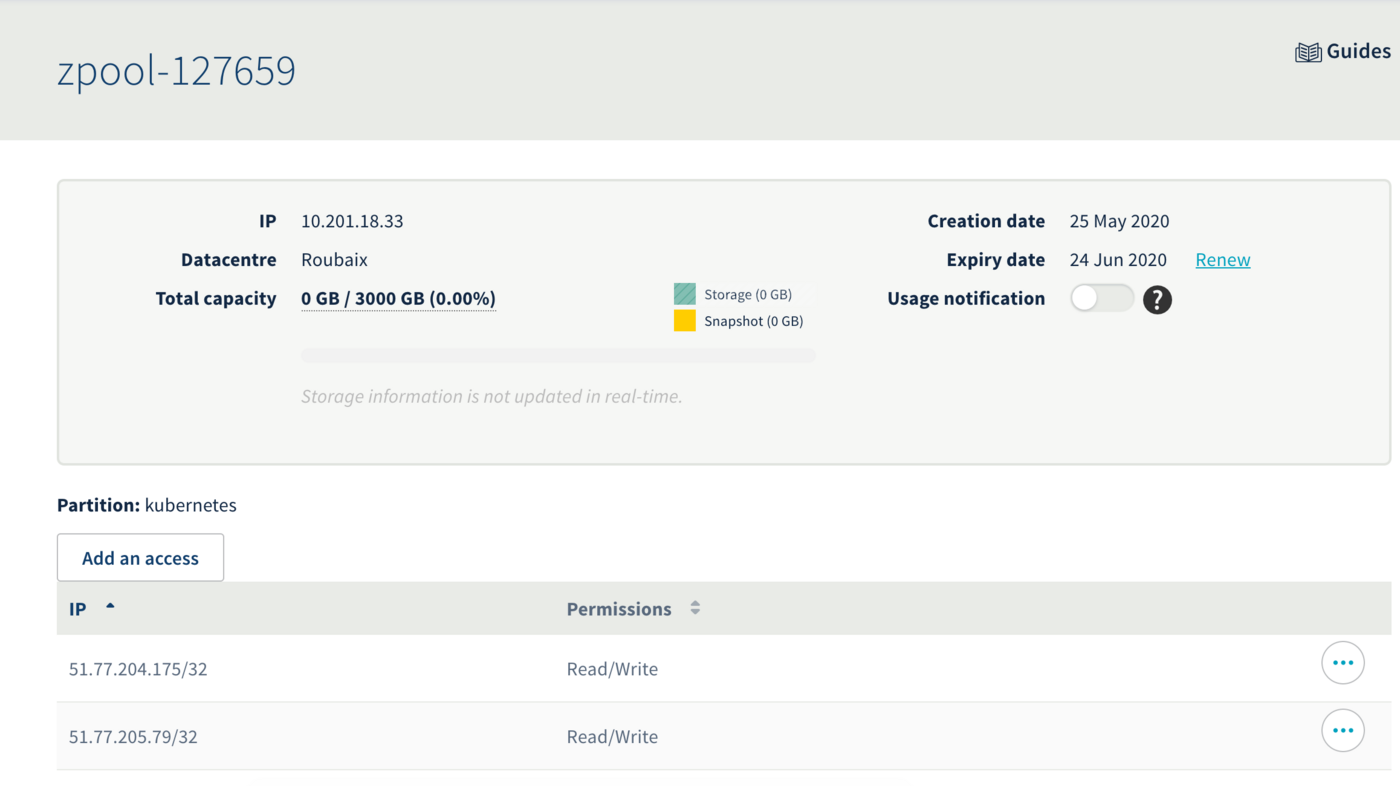This screenshot has width=1400, height=786.
Task: Click the 0 GB / 3000 GB capacity text
Action: [x=398, y=299]
